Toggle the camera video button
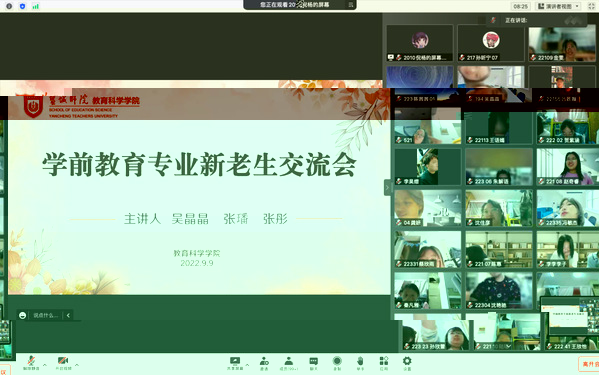The height and width of the screenshot is (375, 599). tap(63, 363)
